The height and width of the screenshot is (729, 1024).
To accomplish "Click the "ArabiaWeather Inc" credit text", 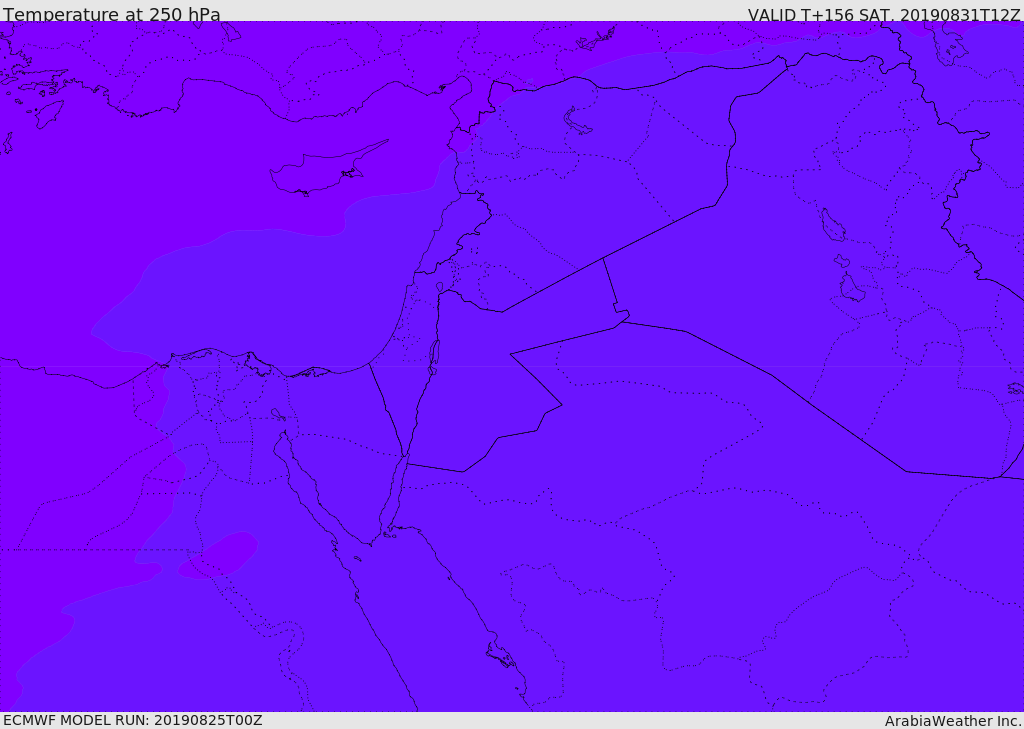I will pyautogui.click(x=952, y=721).
